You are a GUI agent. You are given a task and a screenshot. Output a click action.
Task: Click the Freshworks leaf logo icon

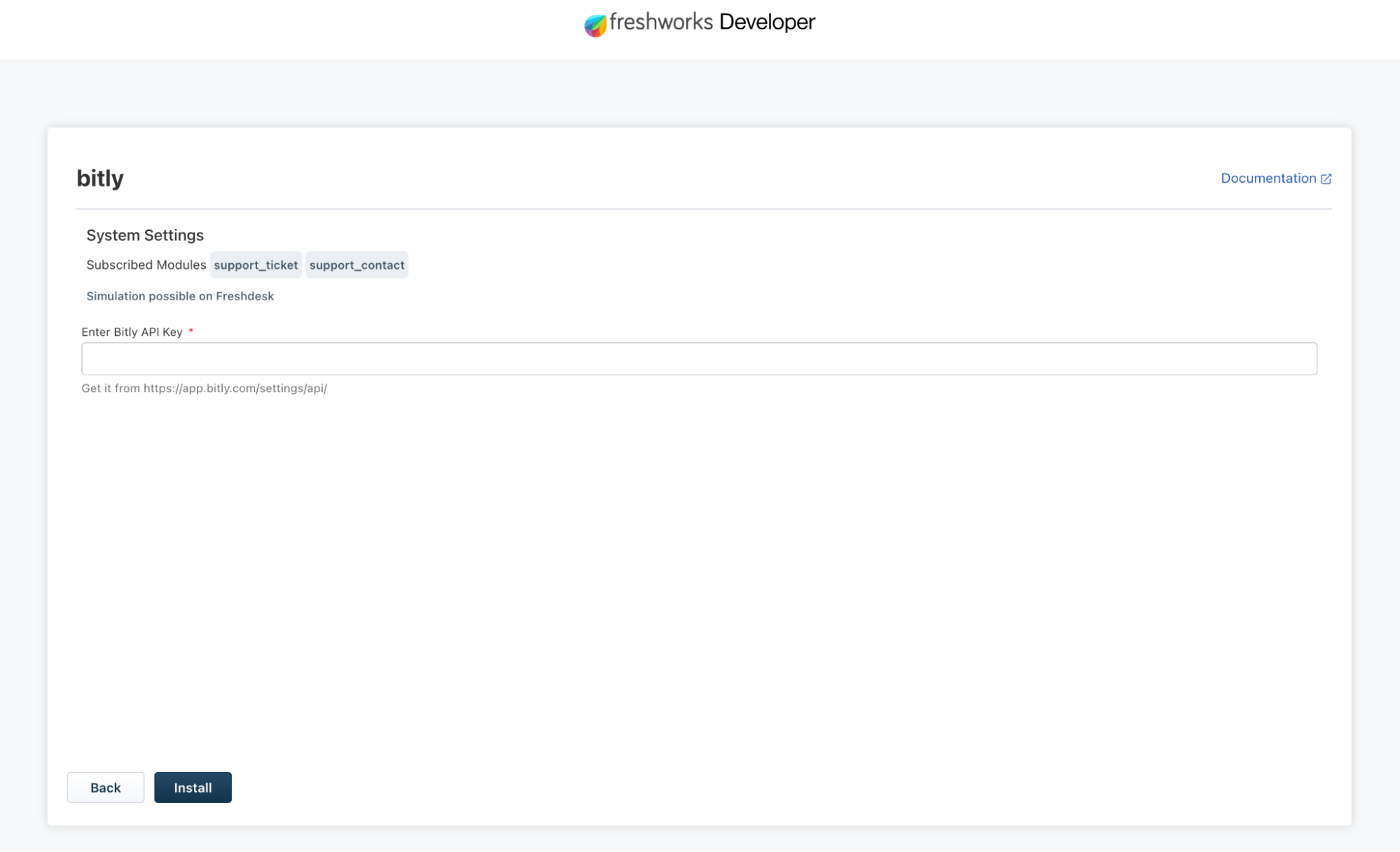pyautogui.click(x=595, y=25)
